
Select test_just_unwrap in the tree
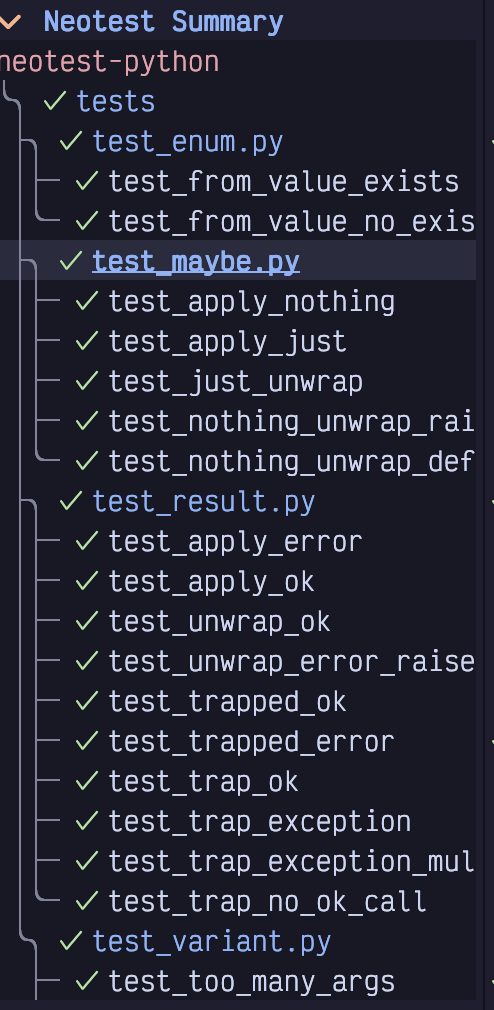[x=235, y=382]
